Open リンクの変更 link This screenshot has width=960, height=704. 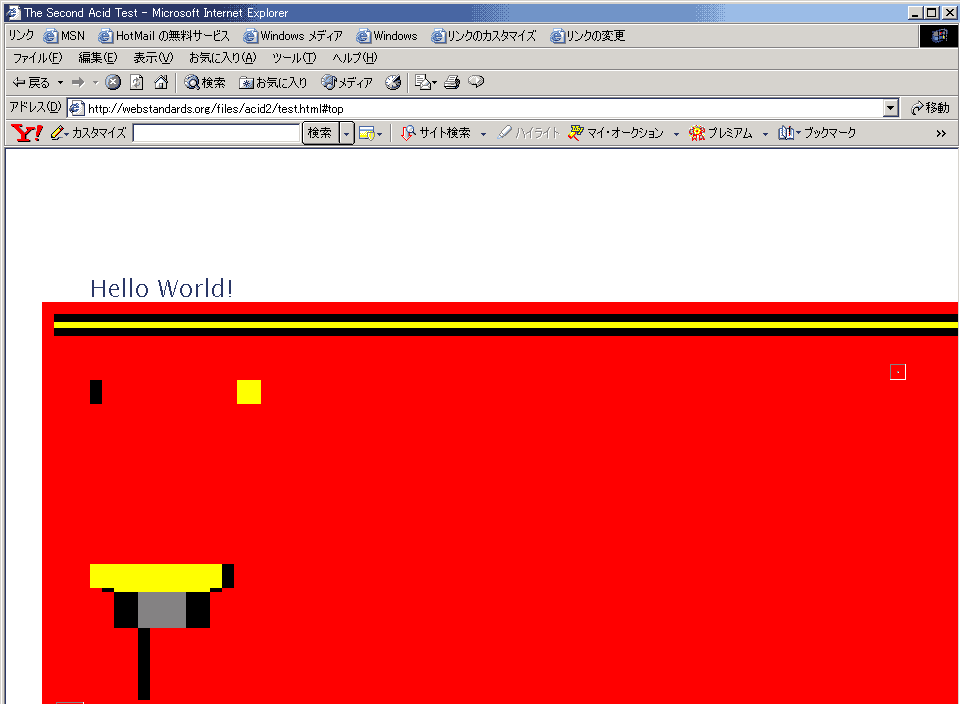pos(588,36)
